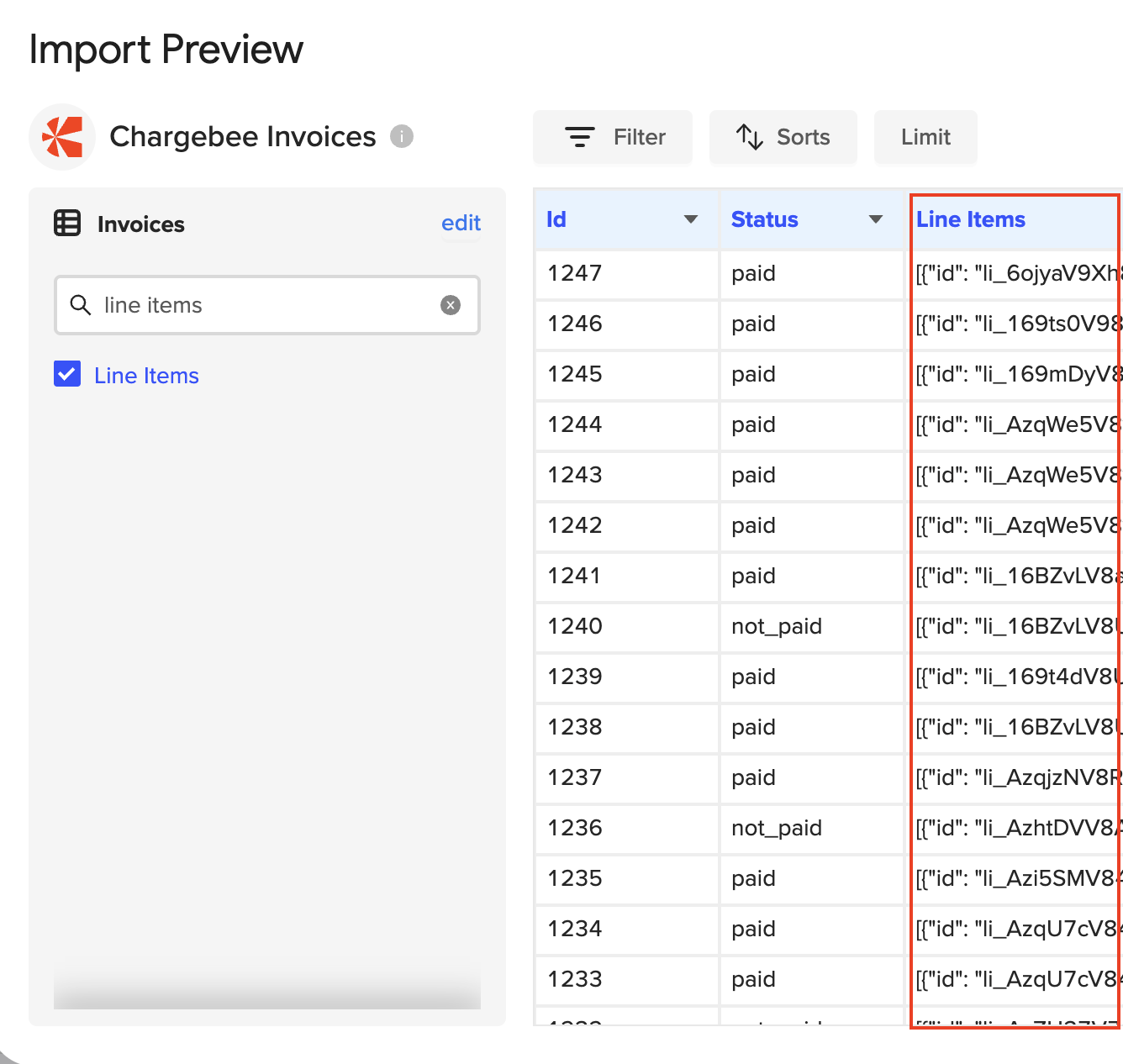Click the Invoices table icon
This screenshot has height=1064, width=1123.
click(x=67, y=224)
